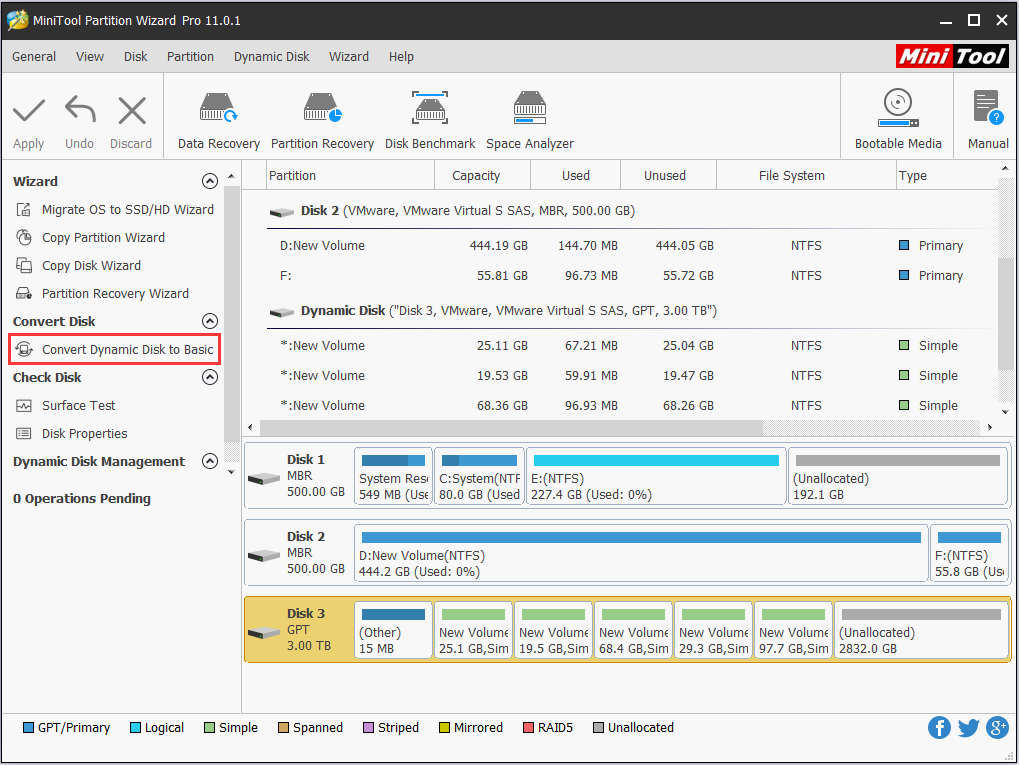Collapse the Check Disk section
This screenshot has height=765, width=1019.
(209, 377)
